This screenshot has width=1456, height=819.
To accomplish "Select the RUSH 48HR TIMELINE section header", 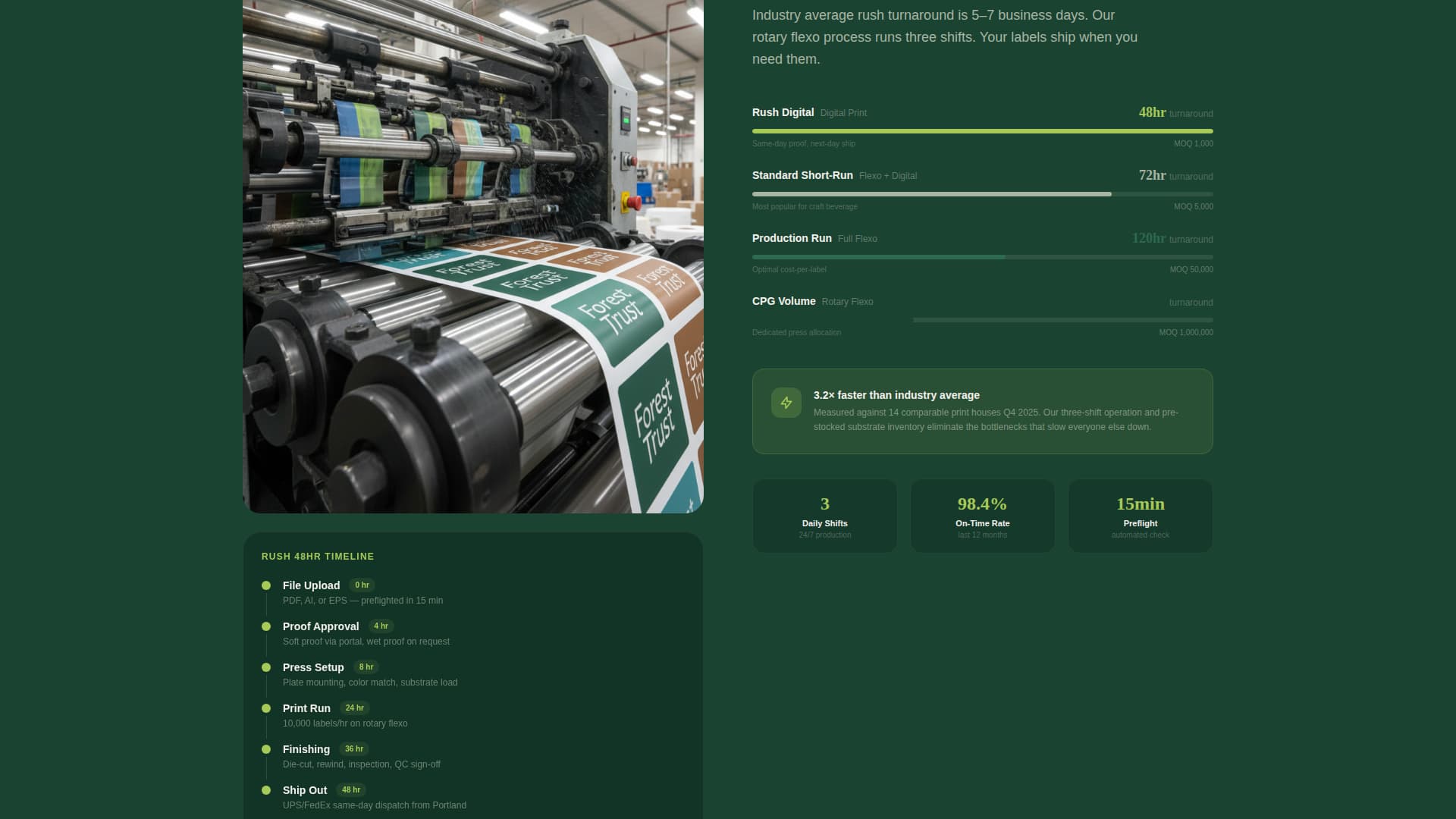I will 317,556.
